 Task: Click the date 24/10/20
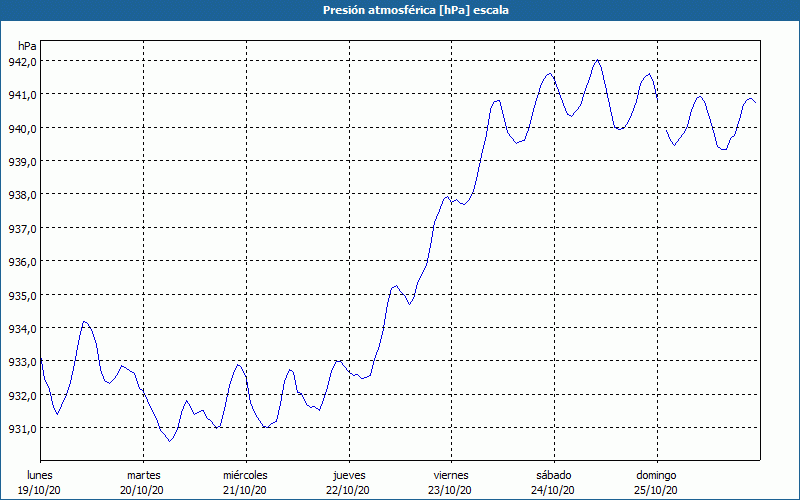click(553, 490)
